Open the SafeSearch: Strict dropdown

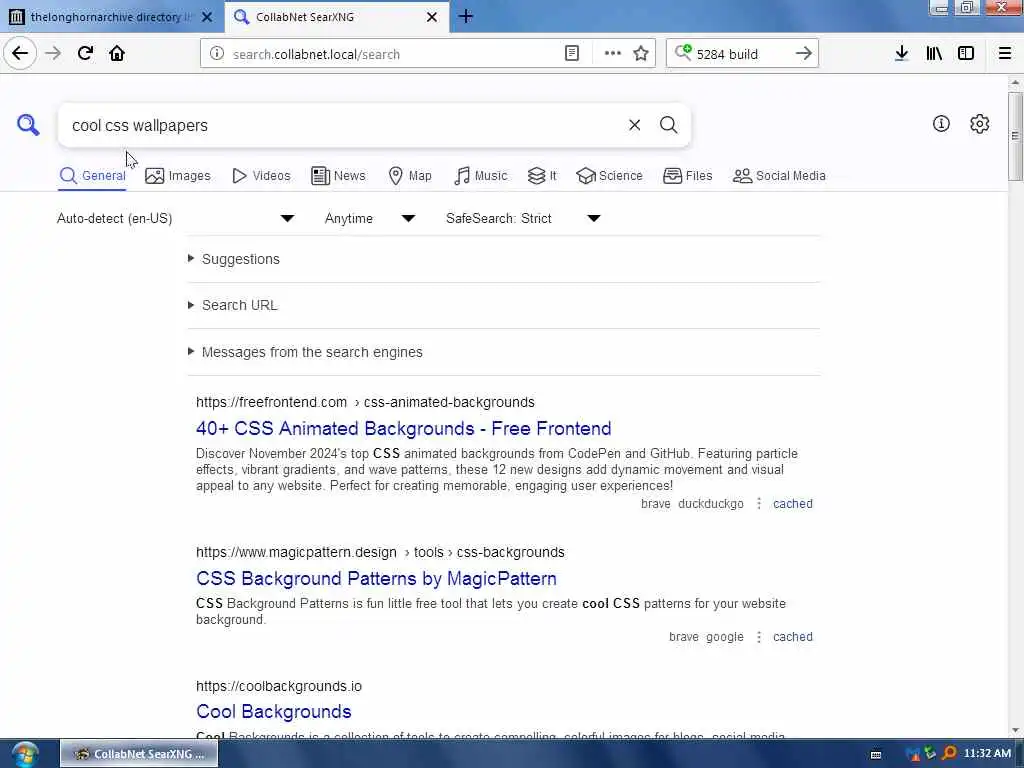point(523,218)
